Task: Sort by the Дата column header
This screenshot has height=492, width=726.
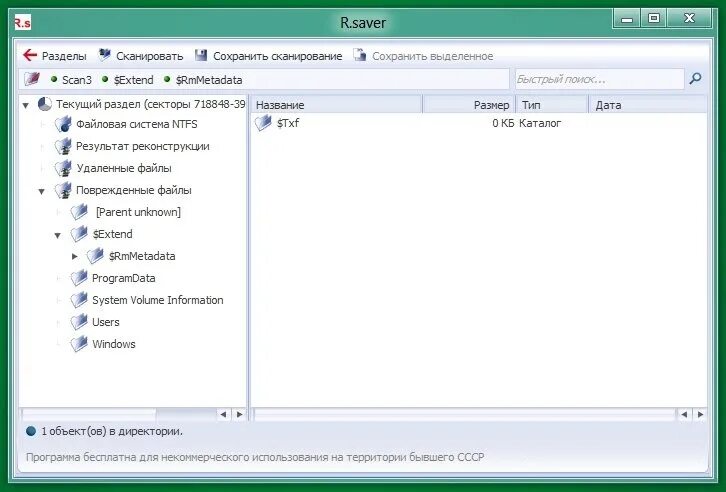Action: point(648,105)
